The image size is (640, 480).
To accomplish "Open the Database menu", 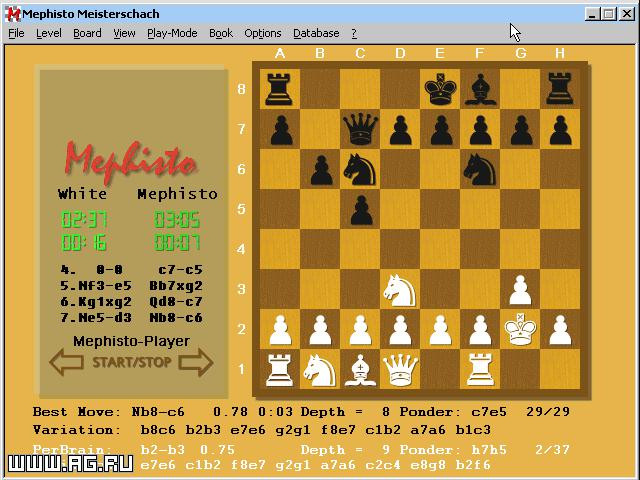I will (316, 33).
